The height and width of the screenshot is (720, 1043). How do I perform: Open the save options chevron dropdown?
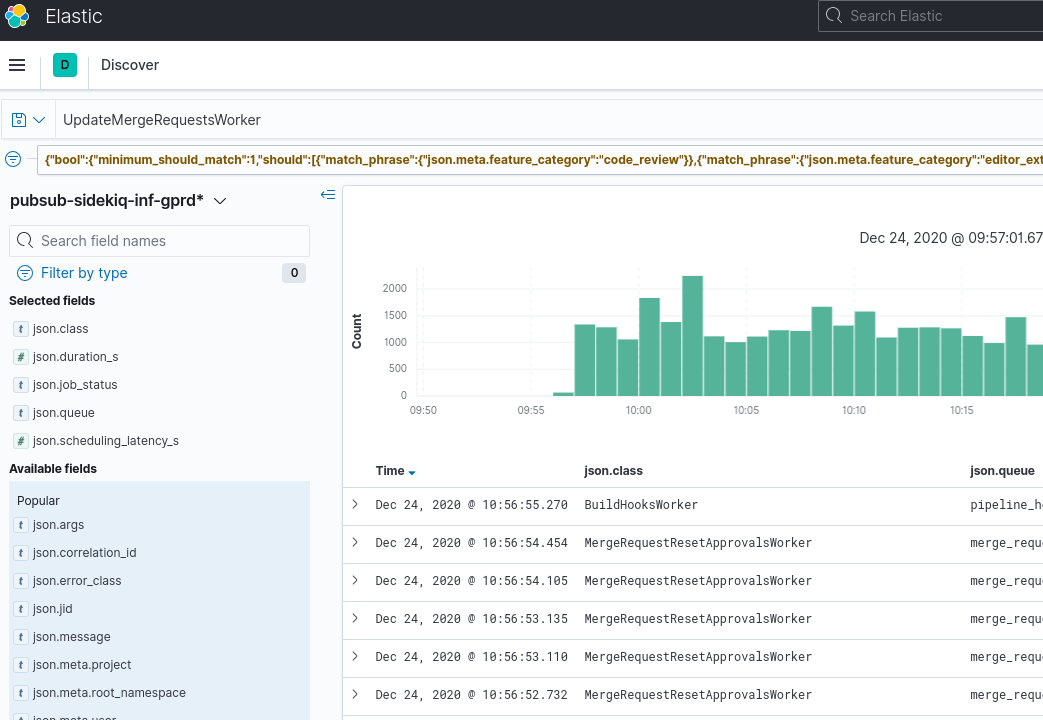click(x=39, y=118)
